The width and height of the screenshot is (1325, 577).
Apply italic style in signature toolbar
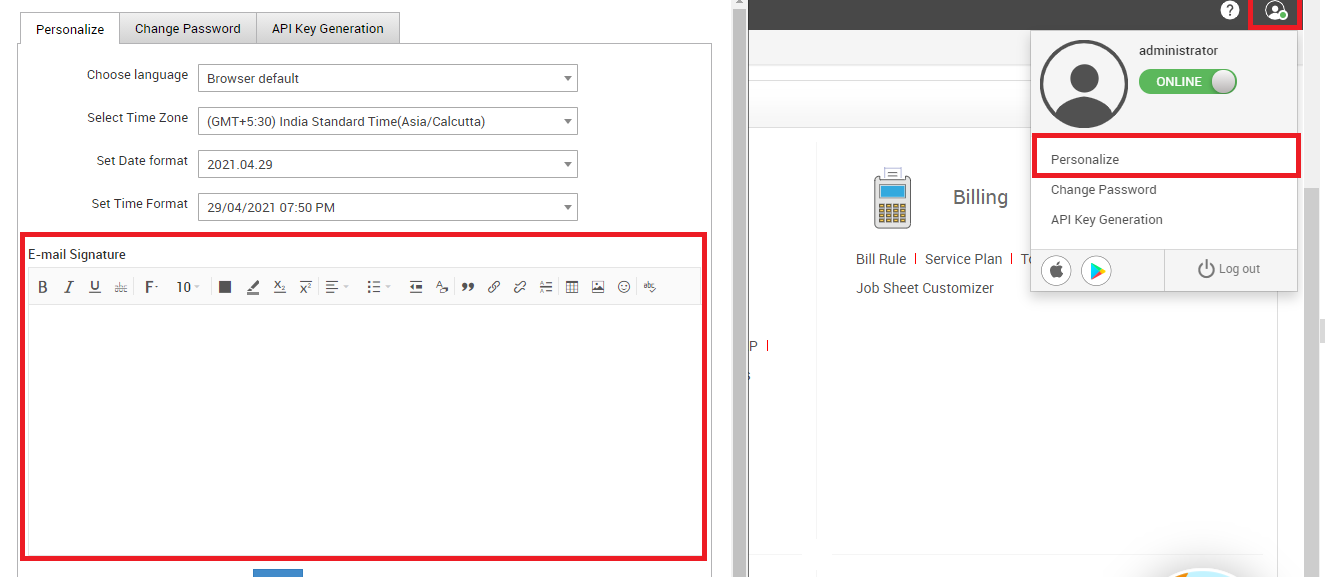pos(69,287)
